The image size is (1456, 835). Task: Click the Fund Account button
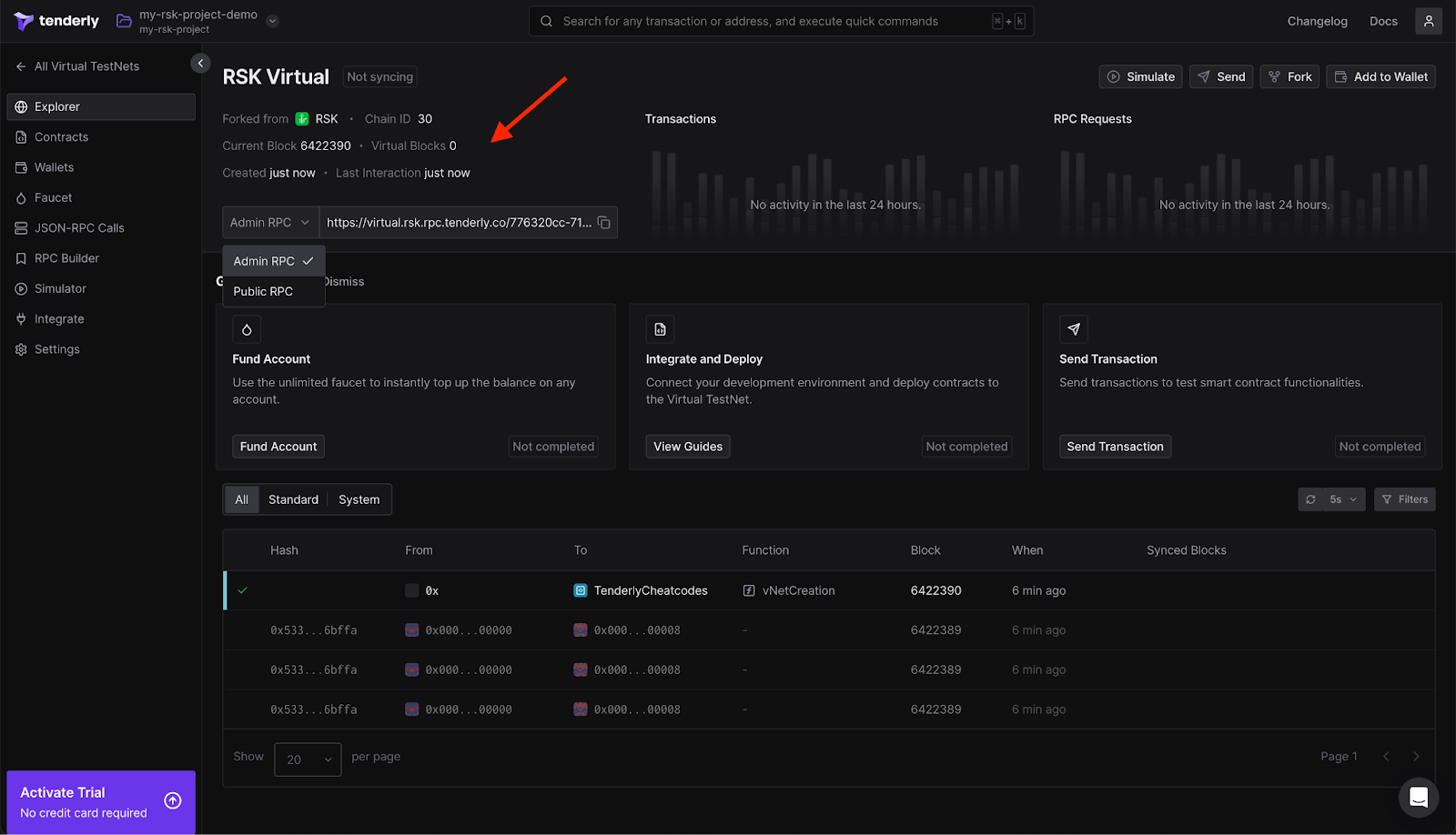click(278, 447)
